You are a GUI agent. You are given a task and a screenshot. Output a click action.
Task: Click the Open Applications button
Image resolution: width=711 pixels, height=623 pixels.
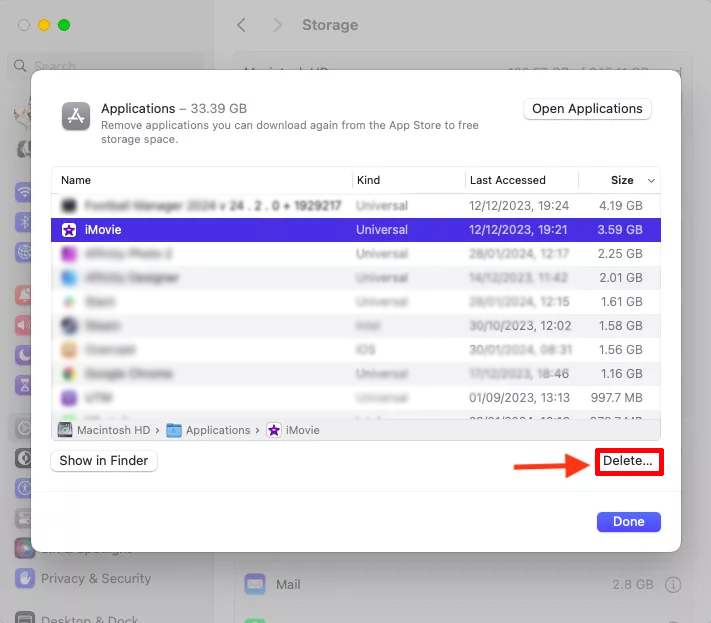[x=587, y=109]
